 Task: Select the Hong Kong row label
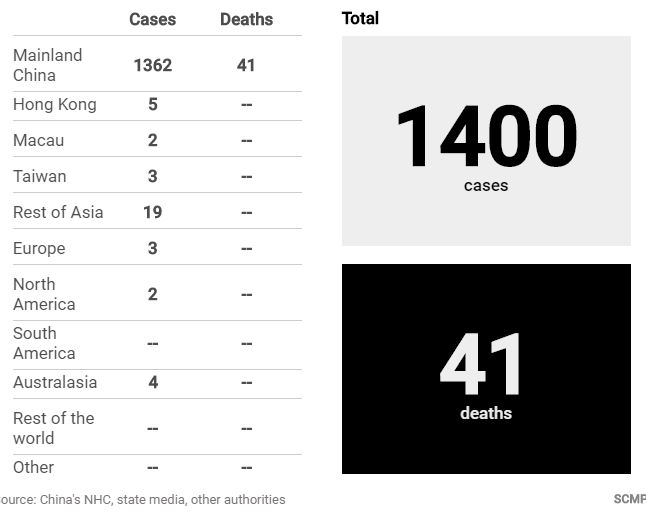coord(55,104)
